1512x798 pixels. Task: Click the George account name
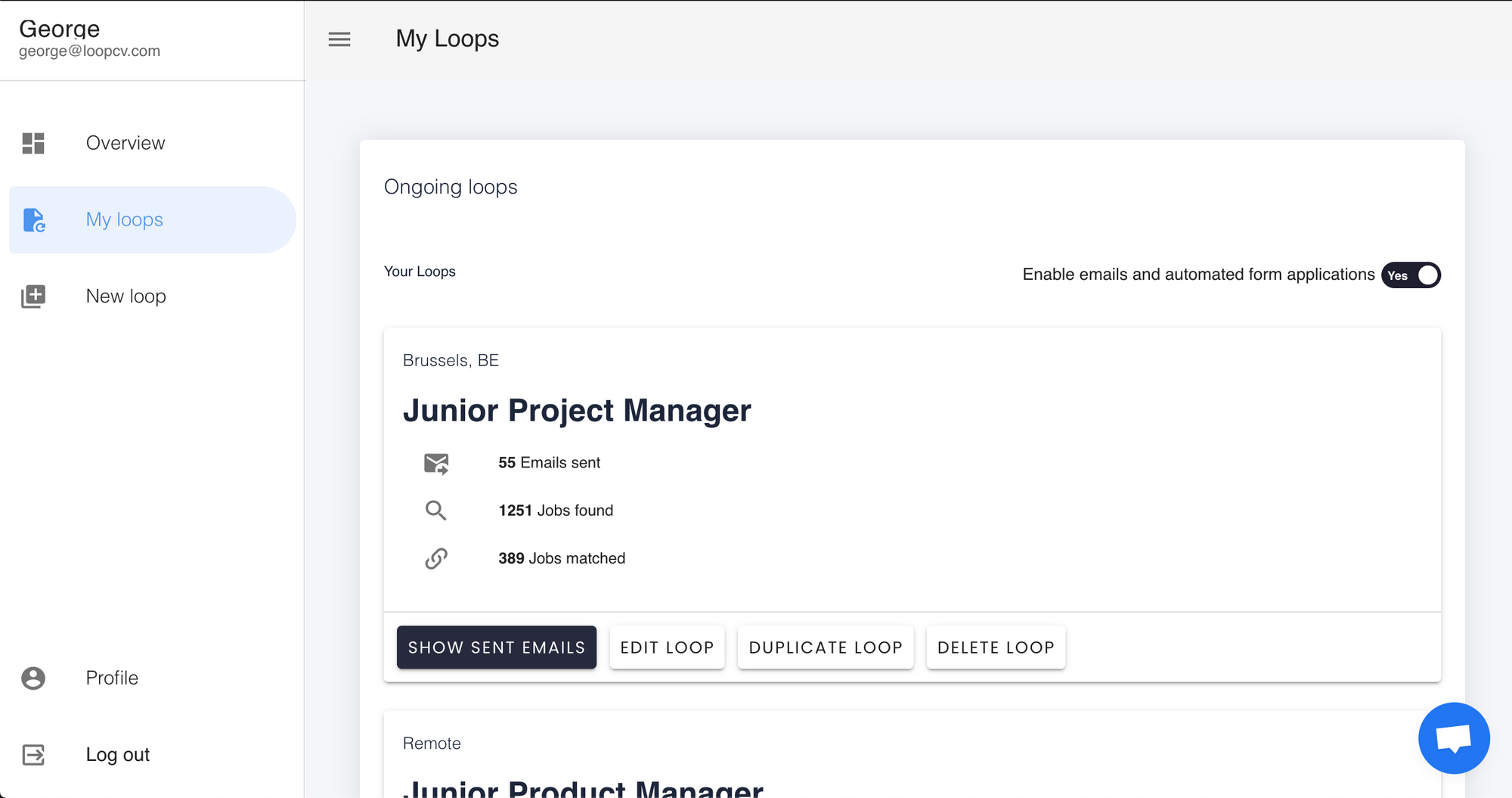59,29
